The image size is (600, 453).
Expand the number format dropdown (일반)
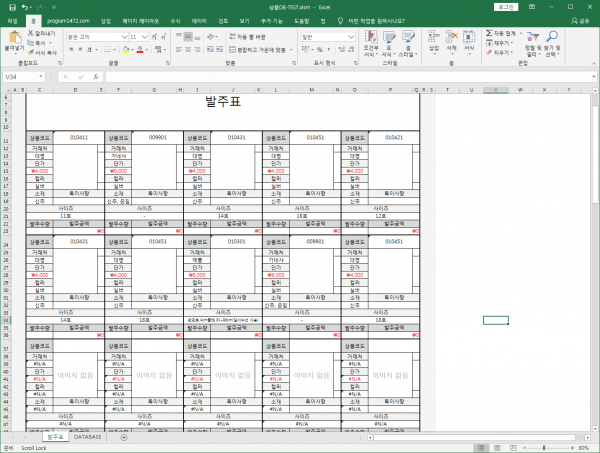click(x=351, y=36)
